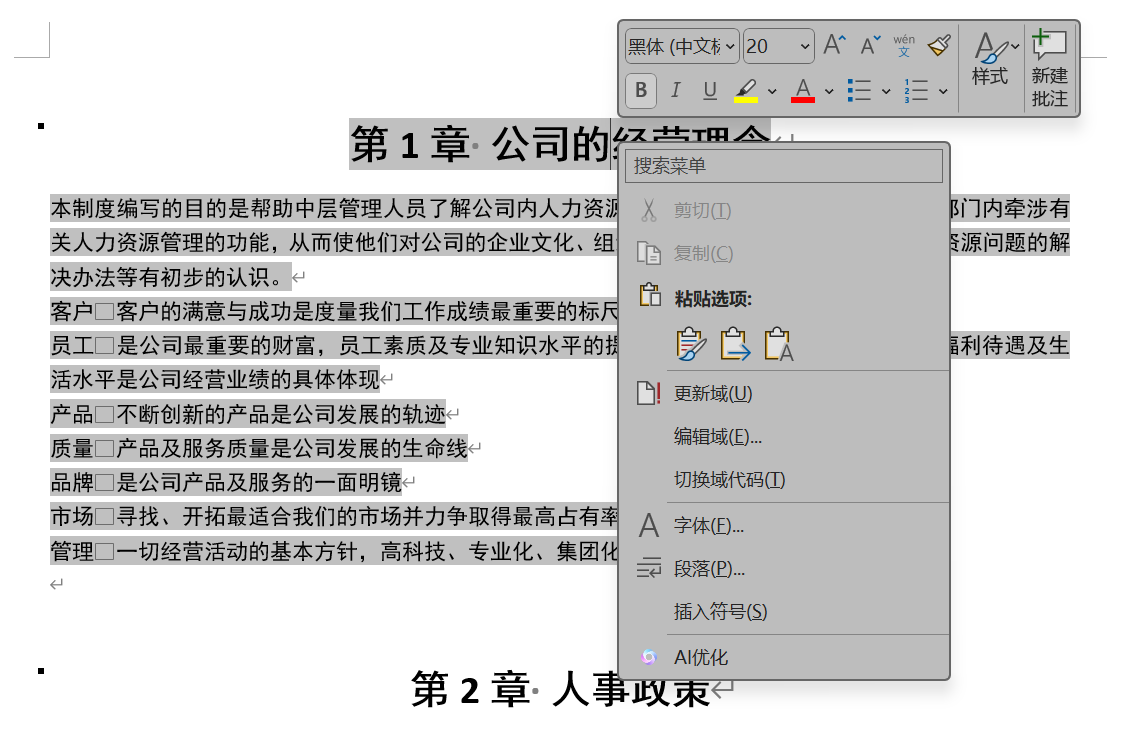Apply red font color

pyautogui.click(x=803, y=91)
